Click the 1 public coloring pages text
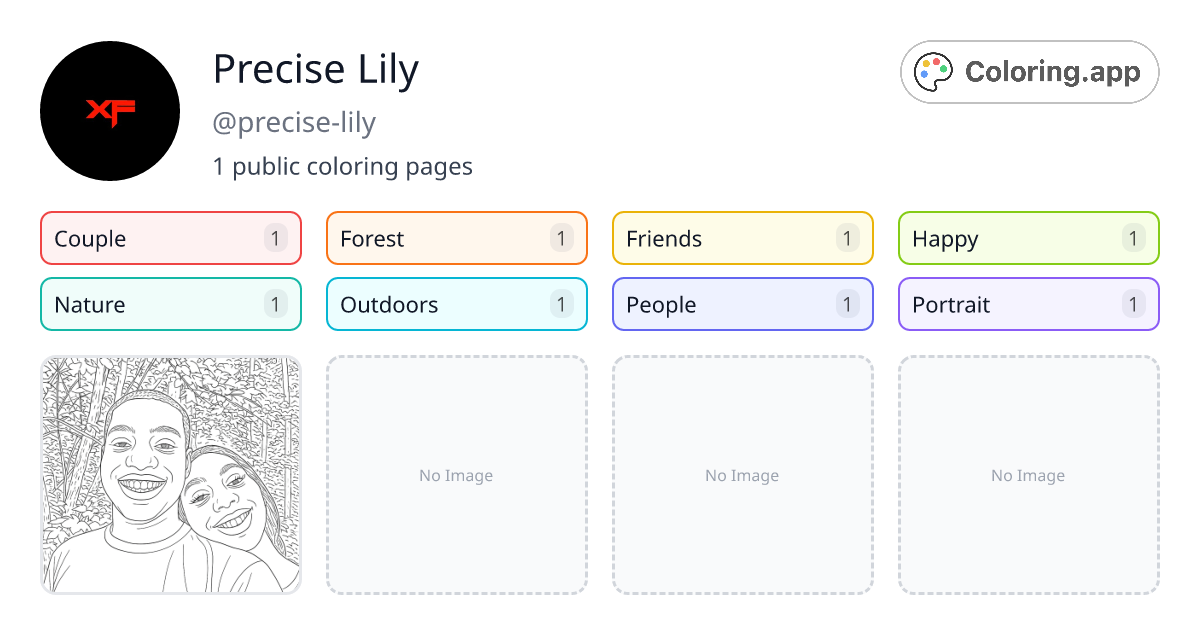Image resolution: width=1200 pixels, height=630 pixels. point(343,166)
